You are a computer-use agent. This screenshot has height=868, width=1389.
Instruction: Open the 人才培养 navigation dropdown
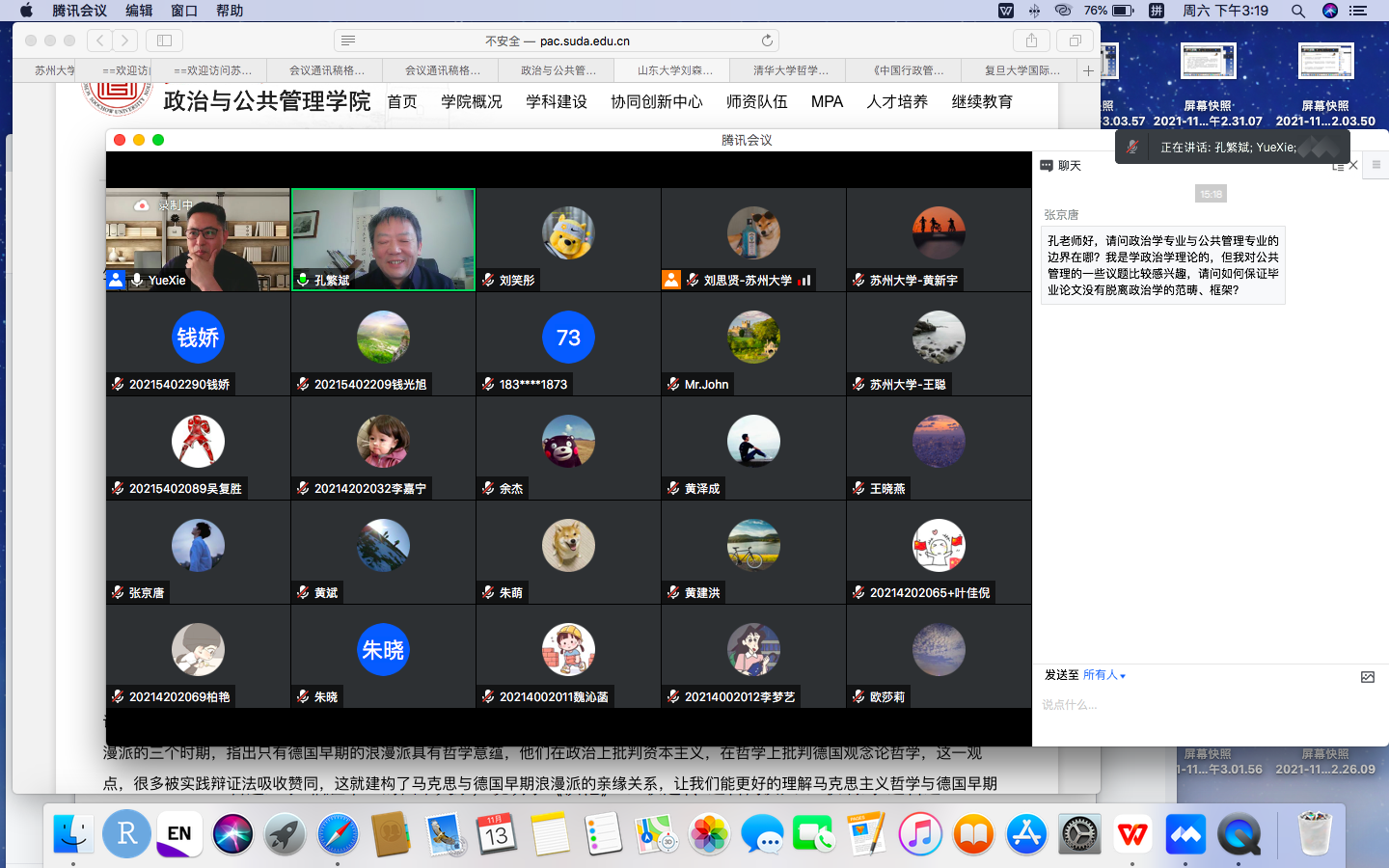(x=897, y=101)
